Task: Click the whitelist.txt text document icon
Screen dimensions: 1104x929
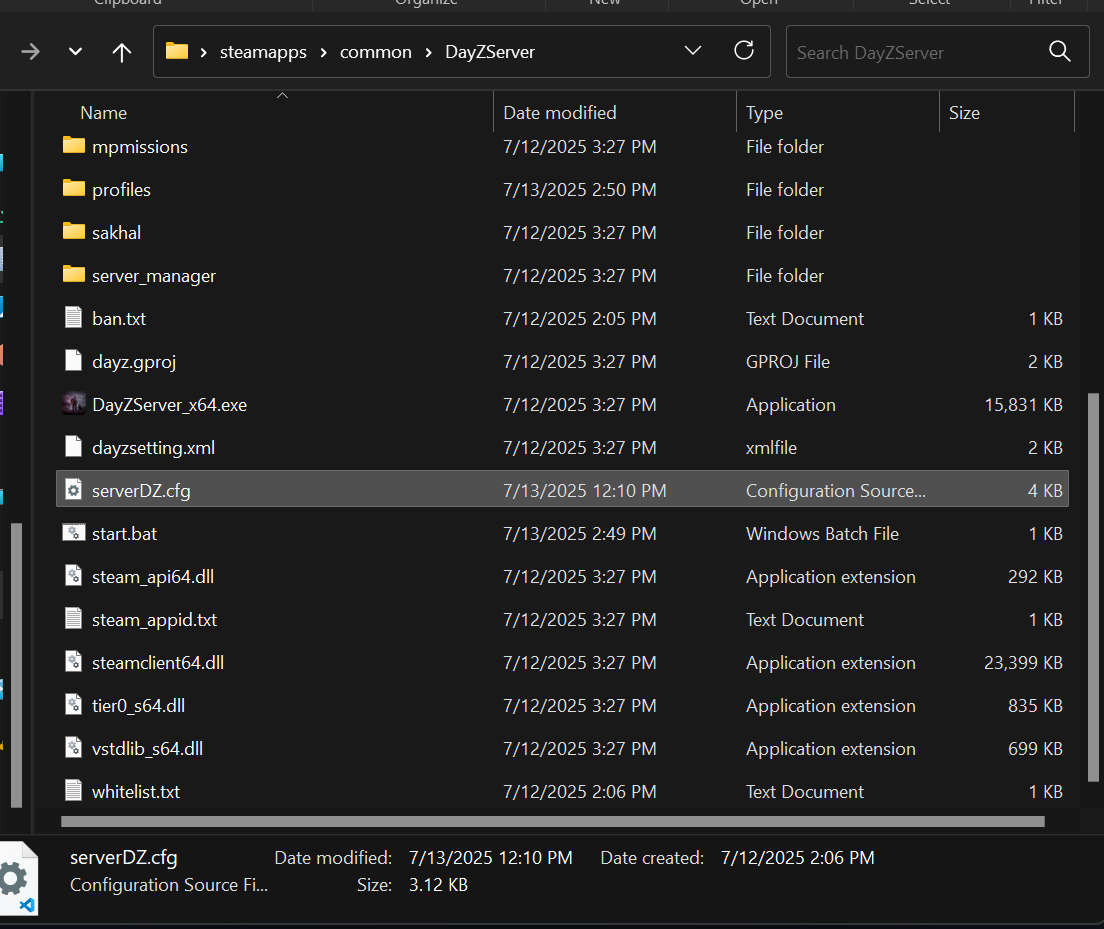Action: coord(74,791)
